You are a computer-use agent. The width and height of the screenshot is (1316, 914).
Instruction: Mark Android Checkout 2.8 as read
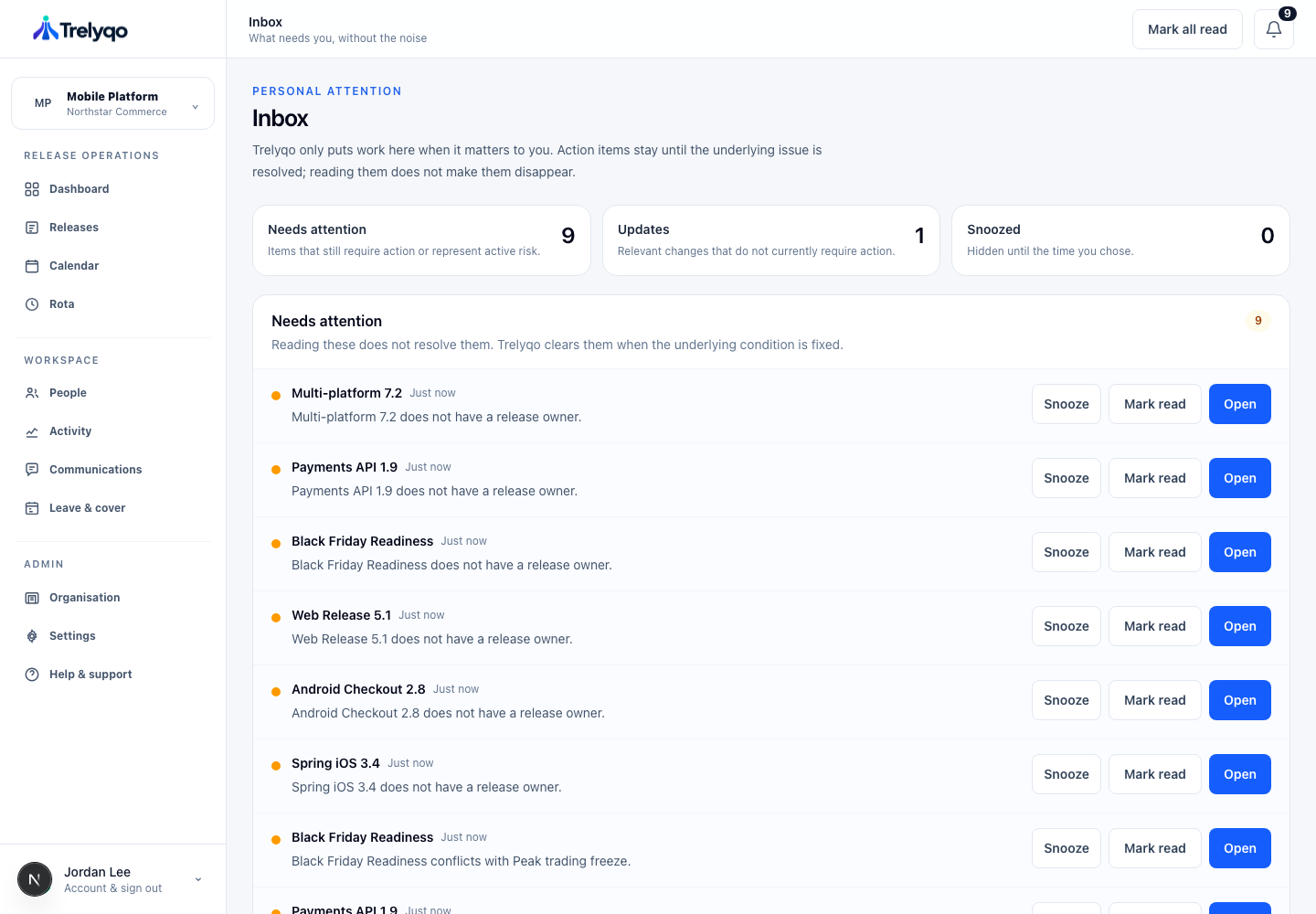(x=1155, y=700)
